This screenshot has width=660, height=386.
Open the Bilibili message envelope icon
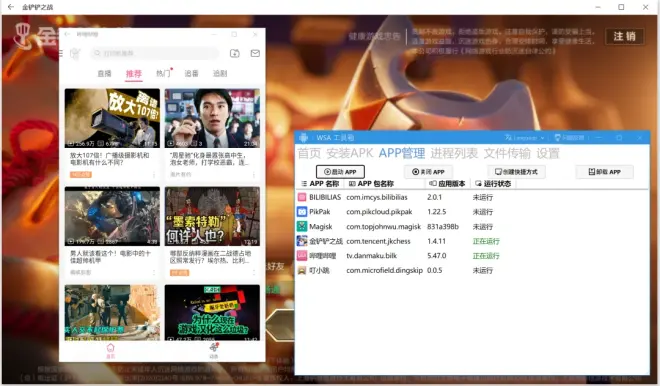pyautogui.click(x=255, y=53)
